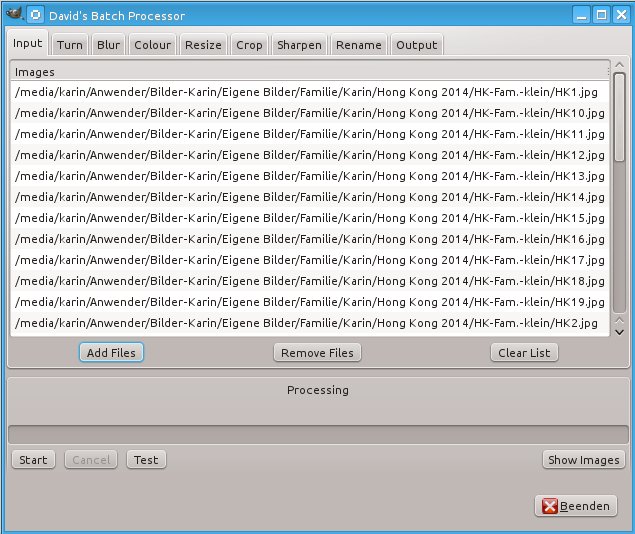The width and height of the screenshot is (635, 534).
Task: Go to the Sharpen tab
Action: [x=300, y=45]
